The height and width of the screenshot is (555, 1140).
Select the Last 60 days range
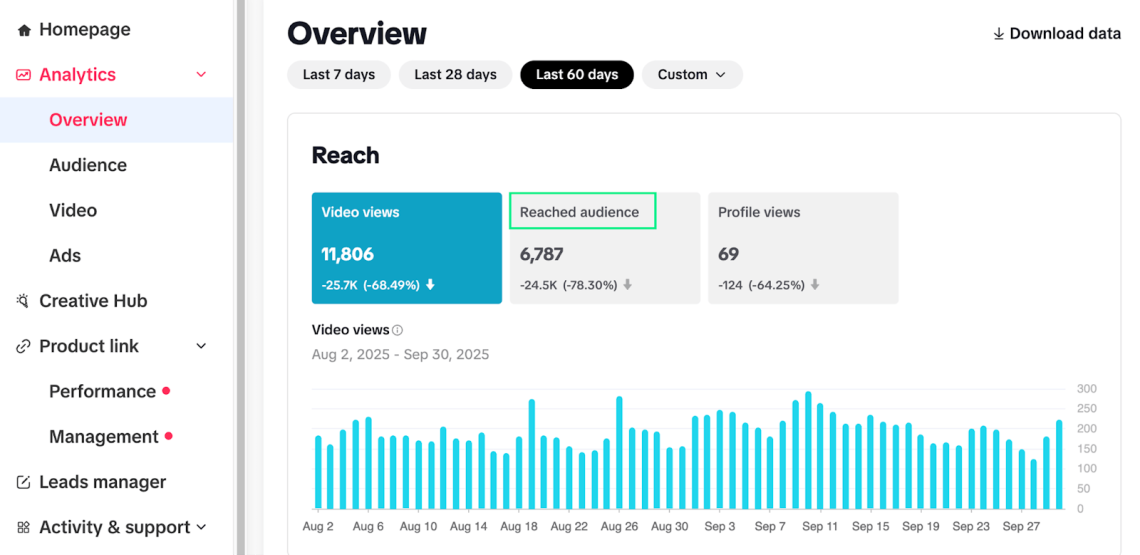(577, 75)
